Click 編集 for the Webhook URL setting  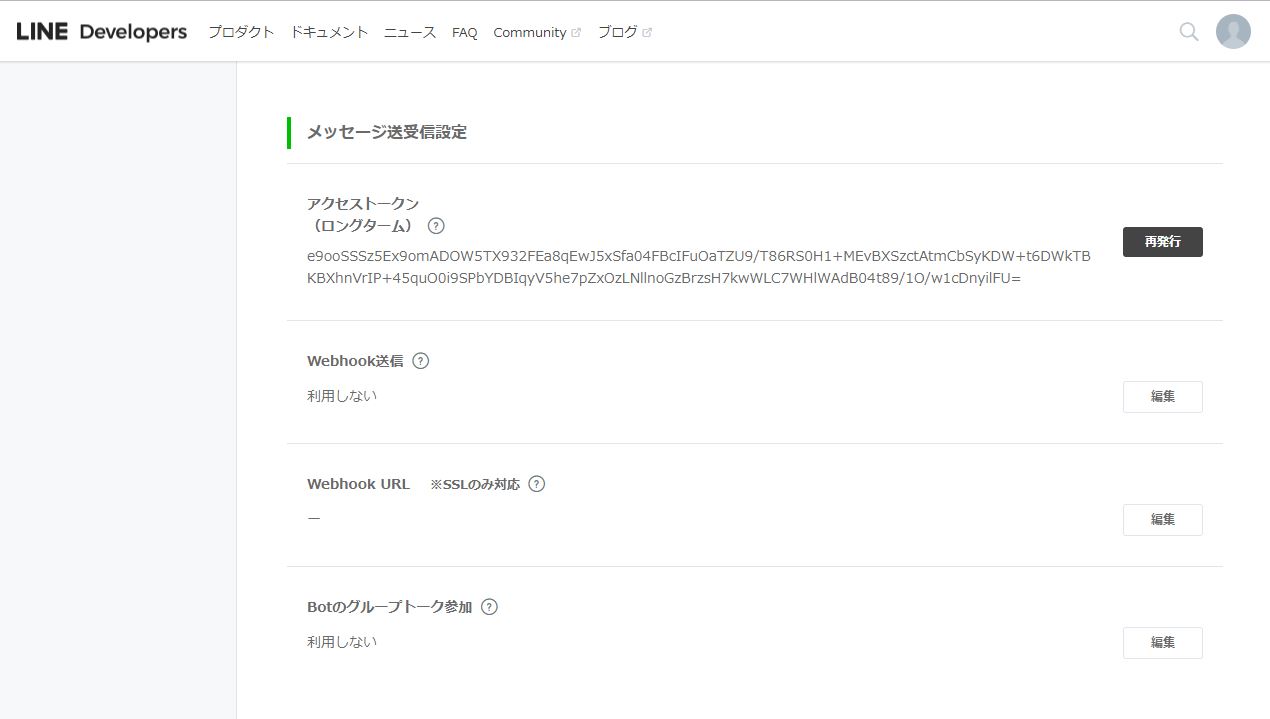pos(1162,519)
